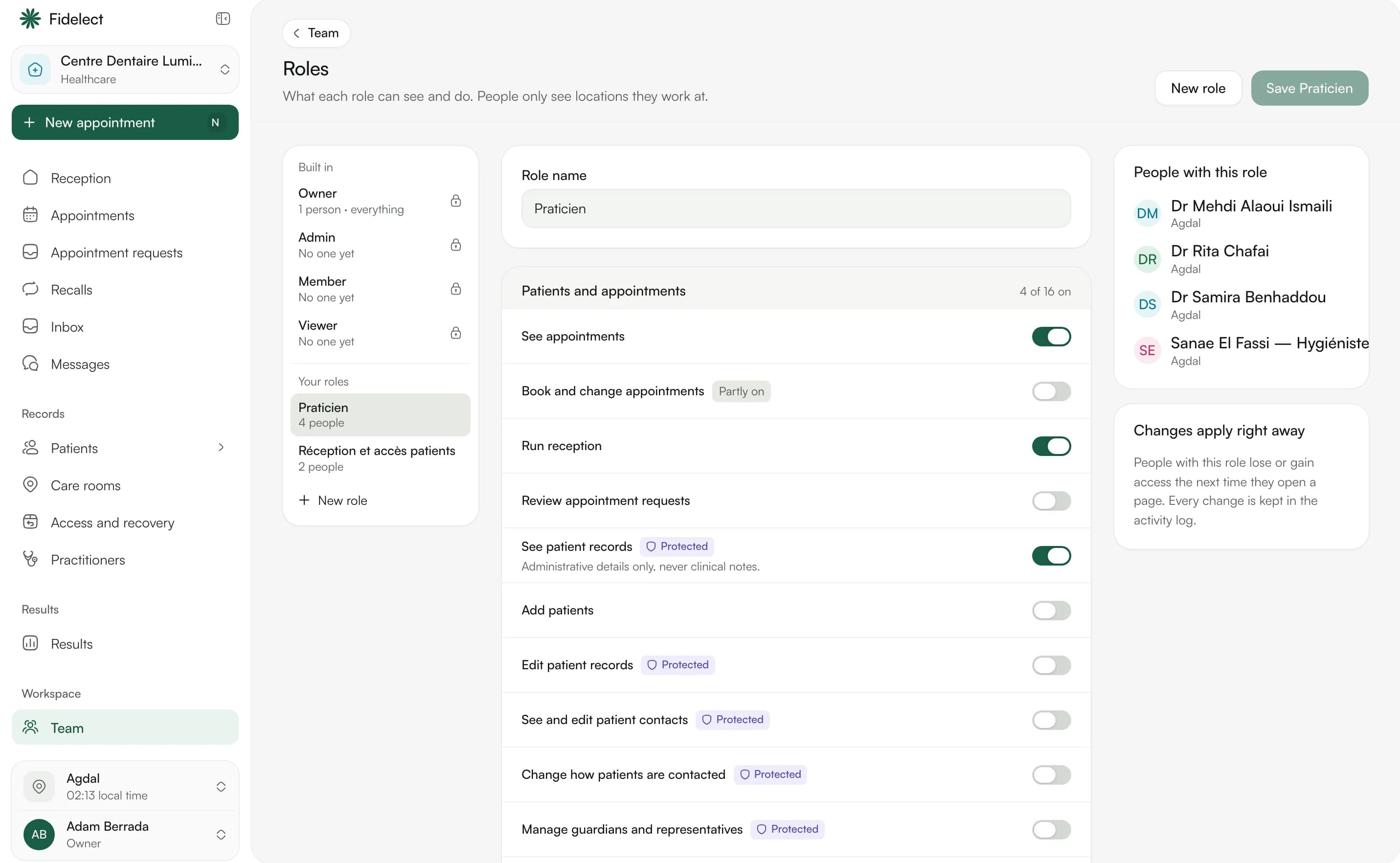
Task: Click the Access and recovery icon
Action: click(30, 522)
